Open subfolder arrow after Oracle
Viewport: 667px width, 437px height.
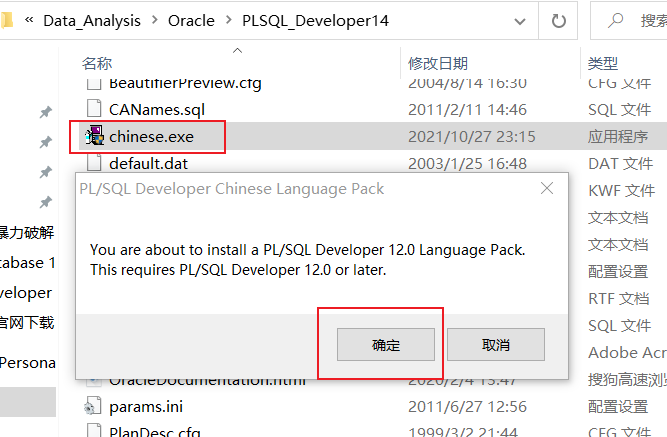click(229, 20)
